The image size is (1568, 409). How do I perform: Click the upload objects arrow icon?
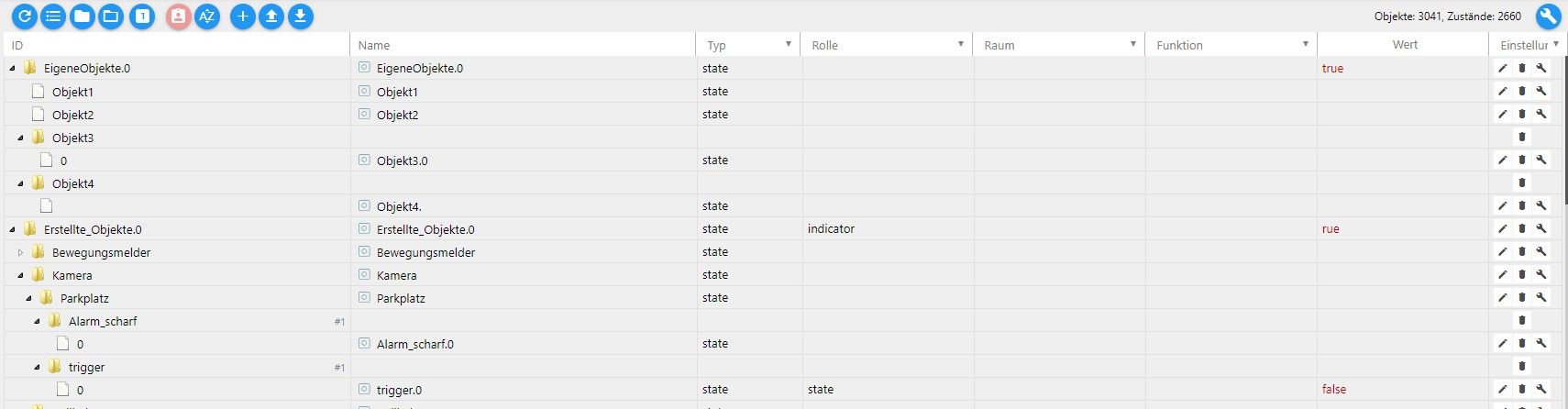[x=271, y=16]
